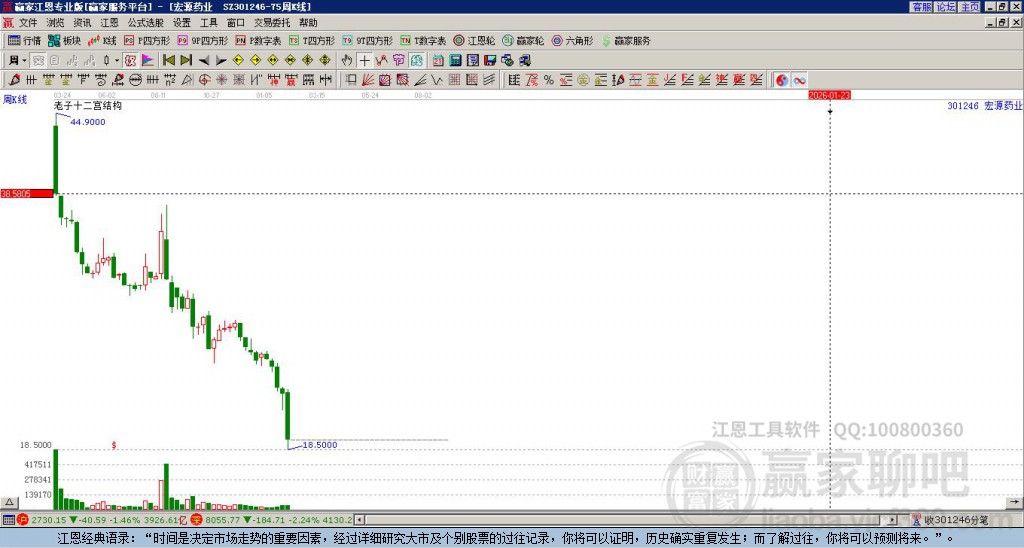Click the up-triangle button at the volume panel's left

(x=9, y=502)
